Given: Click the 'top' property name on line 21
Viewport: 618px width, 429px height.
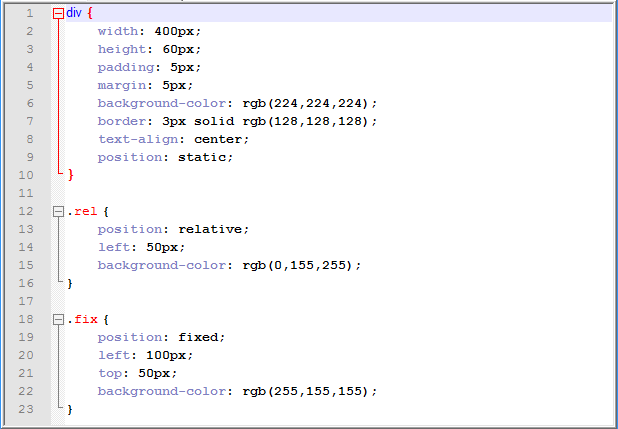Looking at the screenshot, I should point(110,373).
